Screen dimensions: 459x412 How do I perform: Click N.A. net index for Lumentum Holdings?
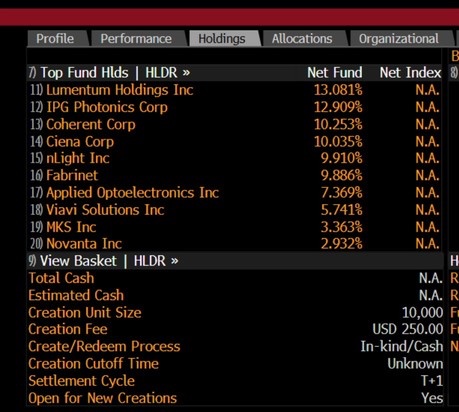coord(427,90)
